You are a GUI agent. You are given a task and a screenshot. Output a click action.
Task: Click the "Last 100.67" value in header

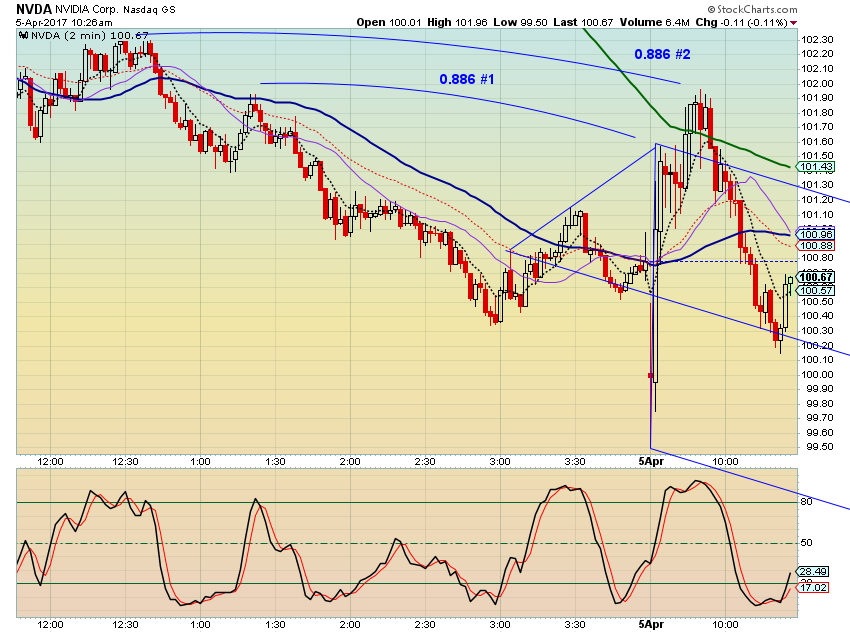point(583,22)
